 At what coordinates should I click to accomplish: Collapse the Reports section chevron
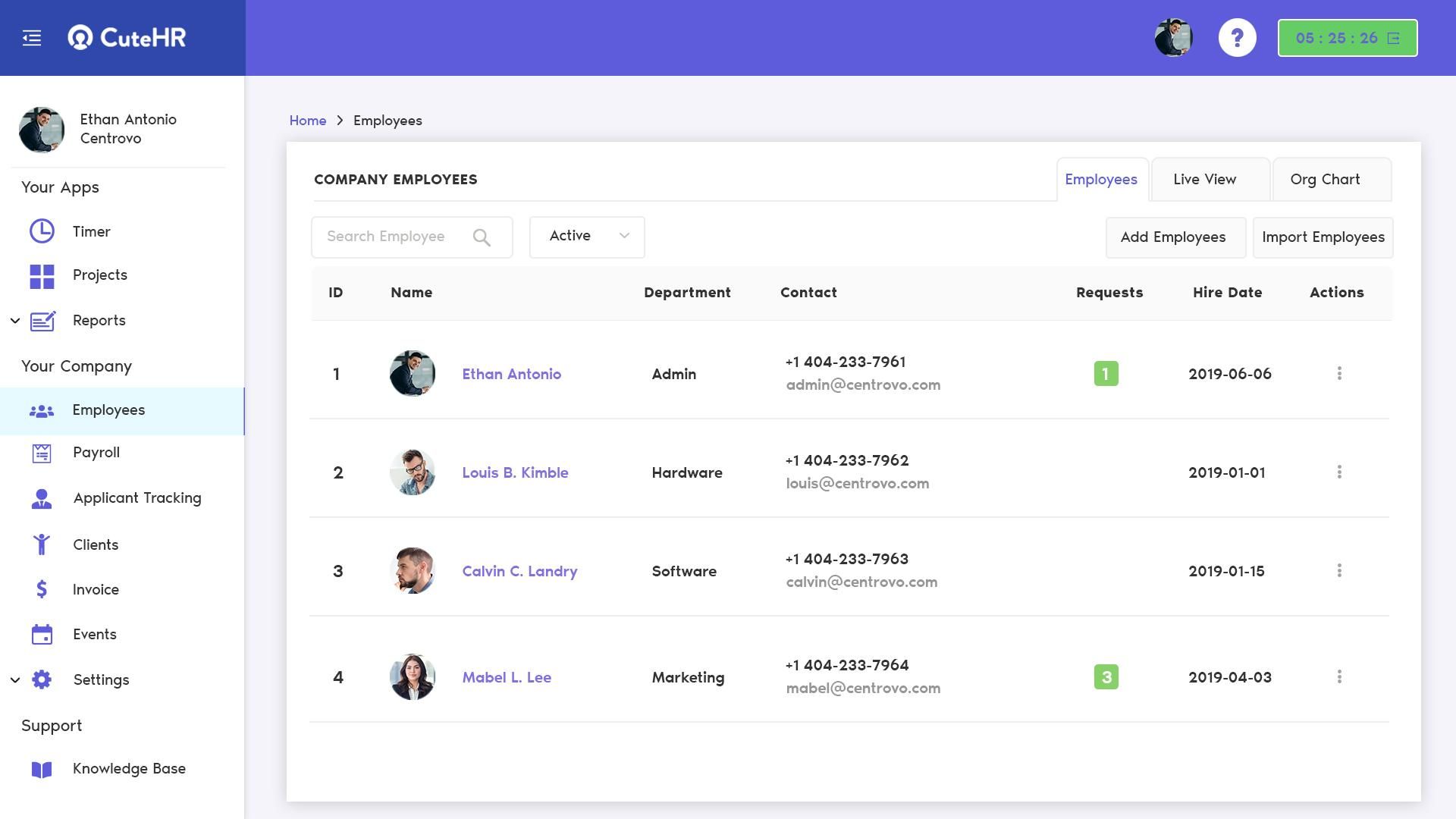point(15,319)
